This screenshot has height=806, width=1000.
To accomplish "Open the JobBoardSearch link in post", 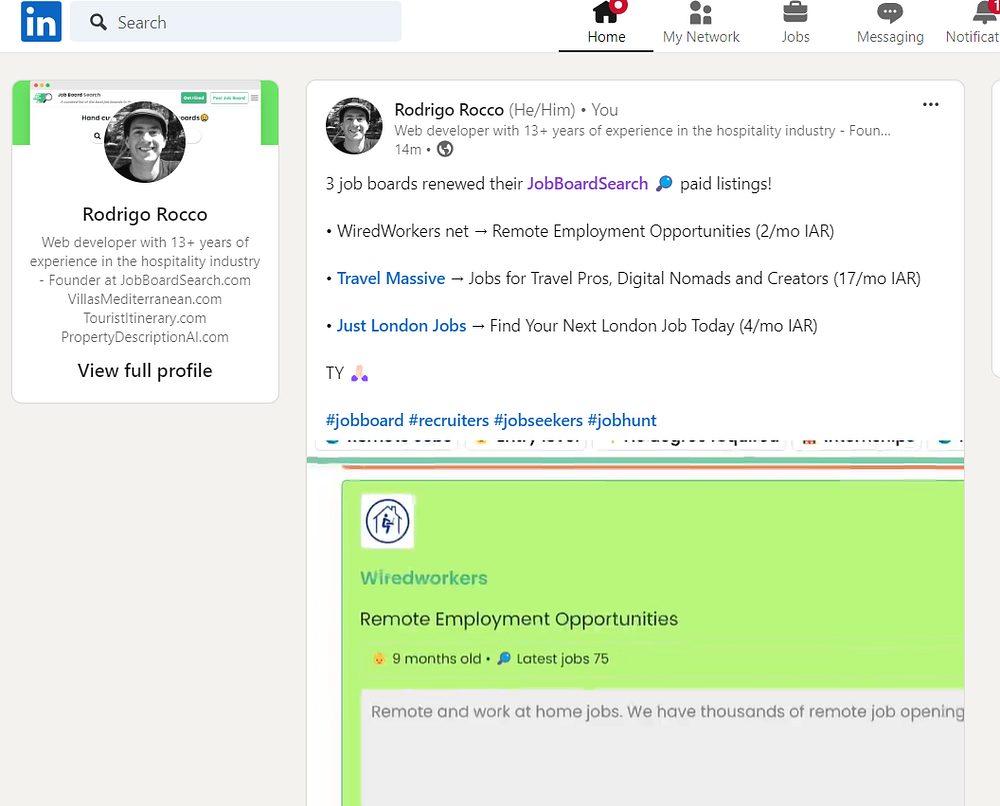I will pos(587,184).
